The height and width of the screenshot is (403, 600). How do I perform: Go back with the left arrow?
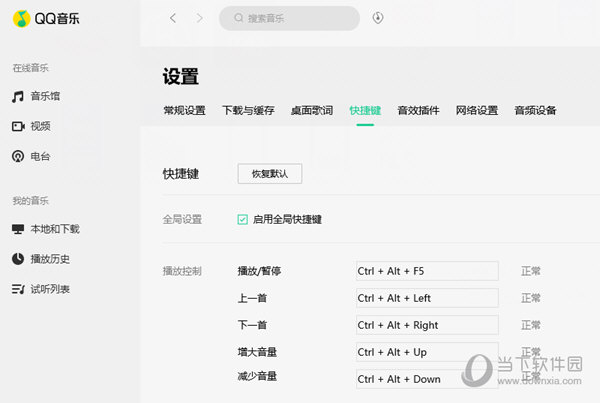point(173,18)
